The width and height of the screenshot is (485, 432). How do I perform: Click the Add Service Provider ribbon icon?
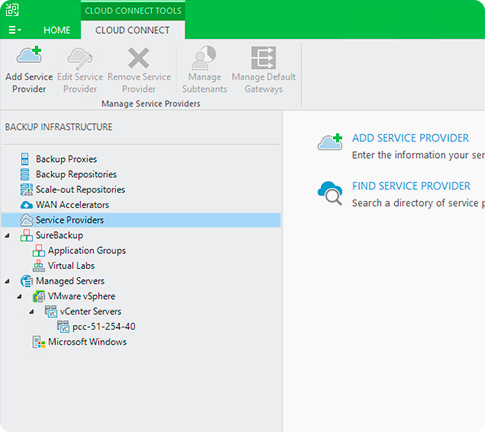[29, 56]
